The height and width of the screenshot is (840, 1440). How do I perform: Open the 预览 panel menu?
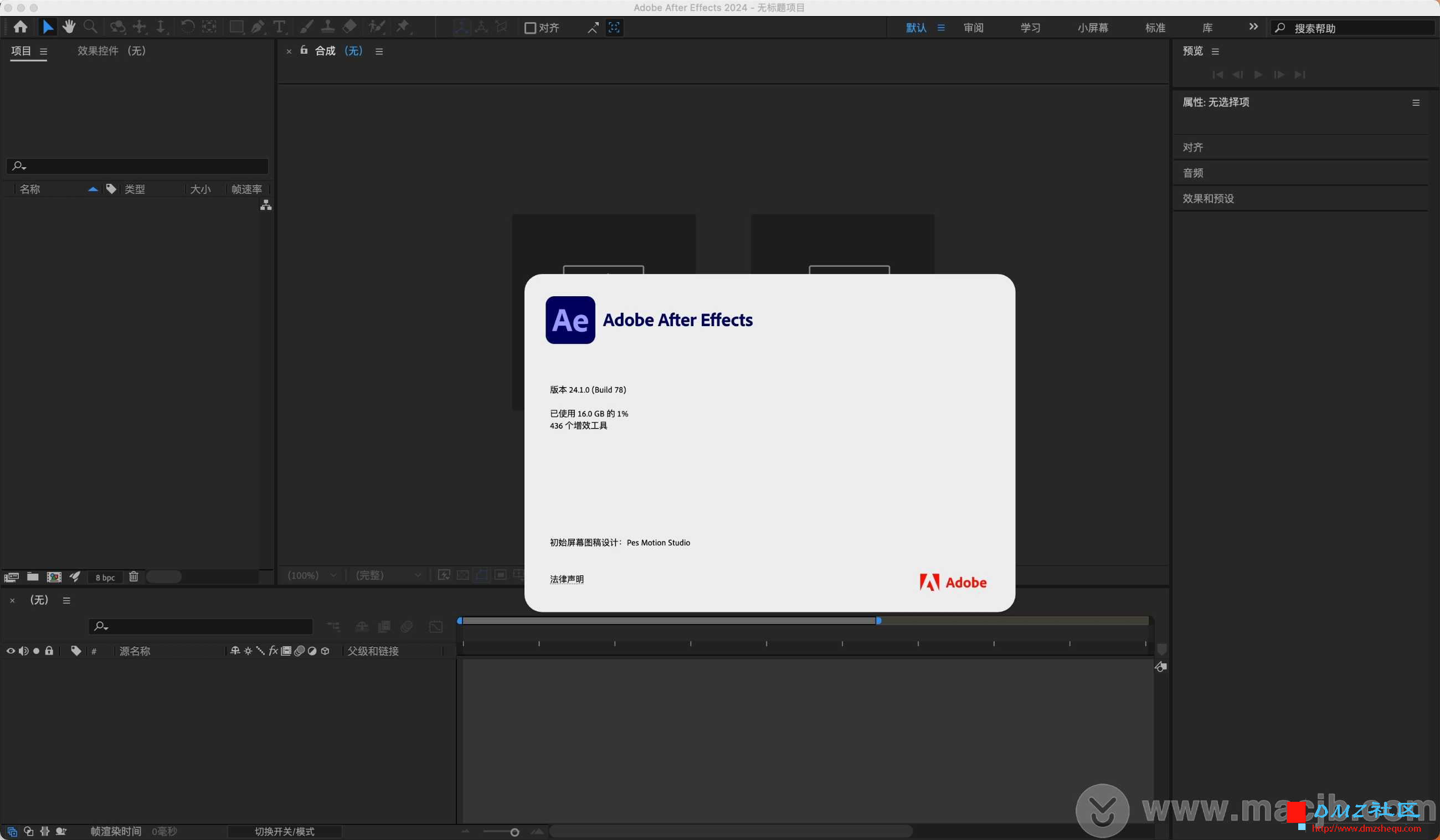[x=1215, y=51]
